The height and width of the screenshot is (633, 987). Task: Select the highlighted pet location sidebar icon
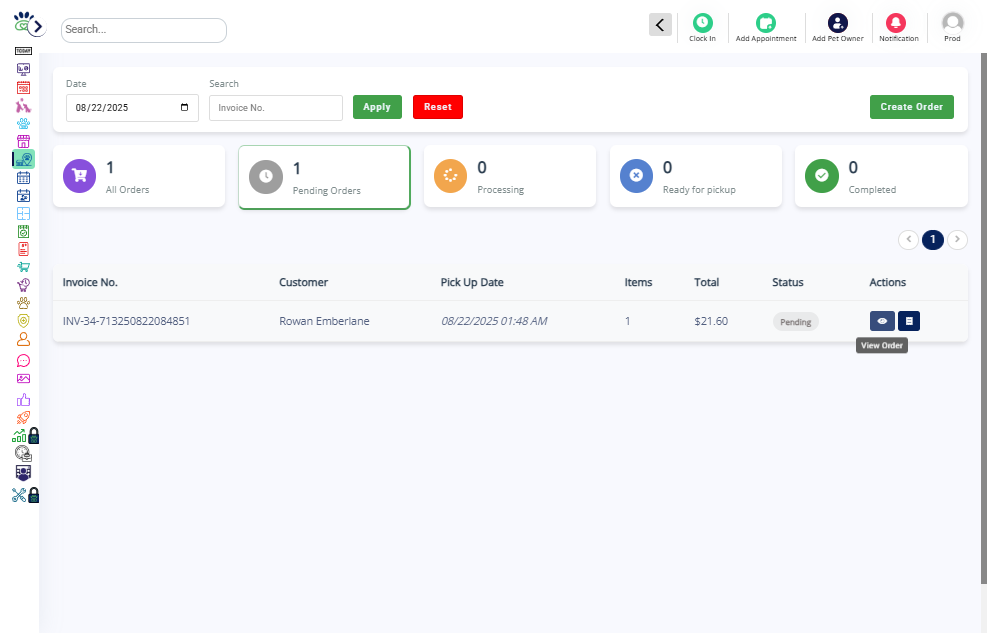tap(23, 159)
